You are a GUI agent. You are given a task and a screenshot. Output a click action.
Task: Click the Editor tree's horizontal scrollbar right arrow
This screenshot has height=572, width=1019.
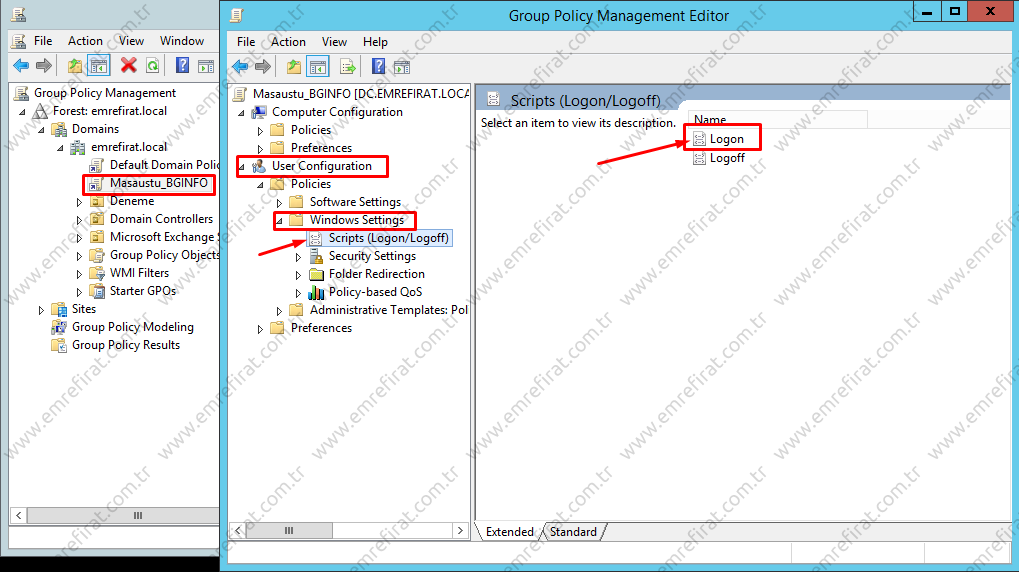460,531
